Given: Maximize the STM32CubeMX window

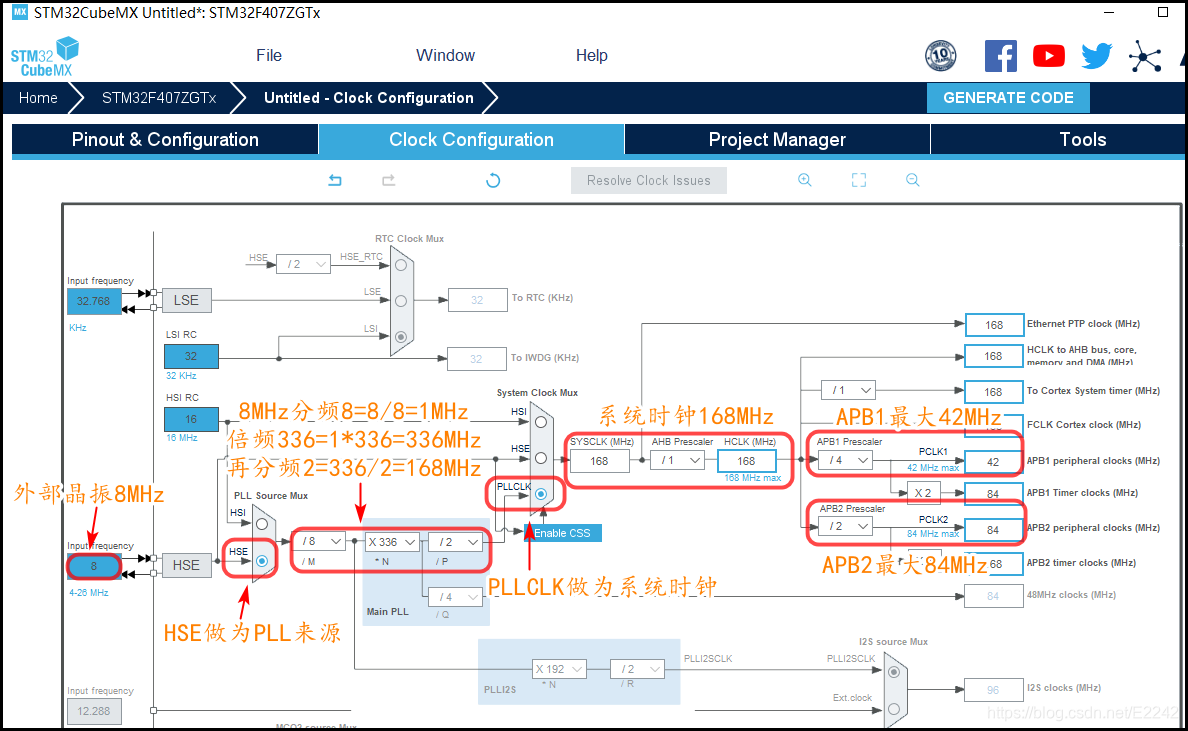Looking at the screenshot, I should (x=1163, y=12).
